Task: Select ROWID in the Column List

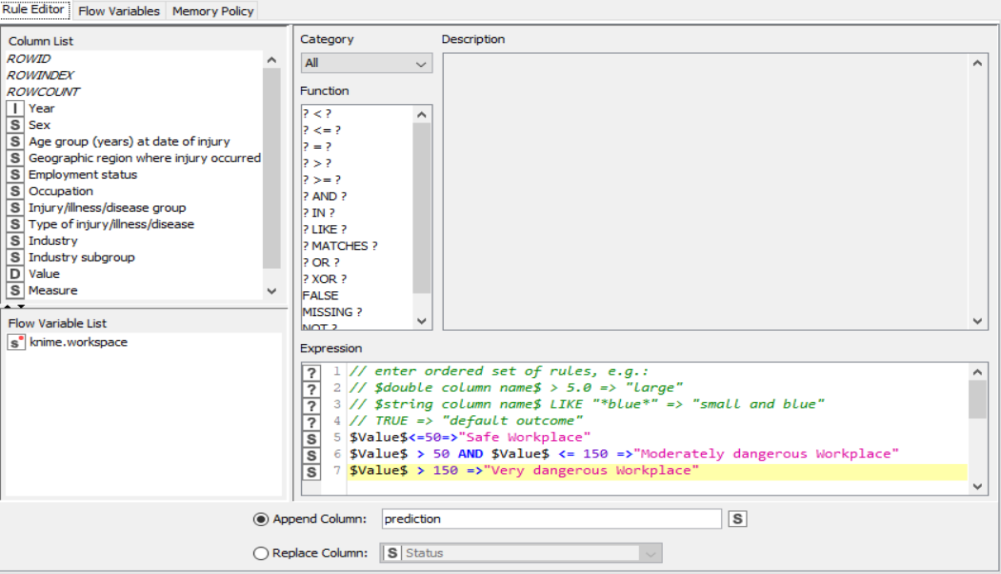Action: tap(29, 59)
